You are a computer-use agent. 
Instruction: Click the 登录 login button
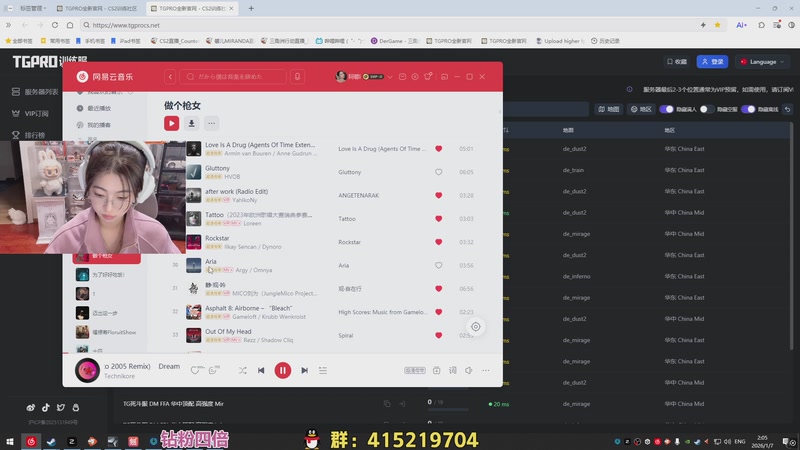pos(712,62)
